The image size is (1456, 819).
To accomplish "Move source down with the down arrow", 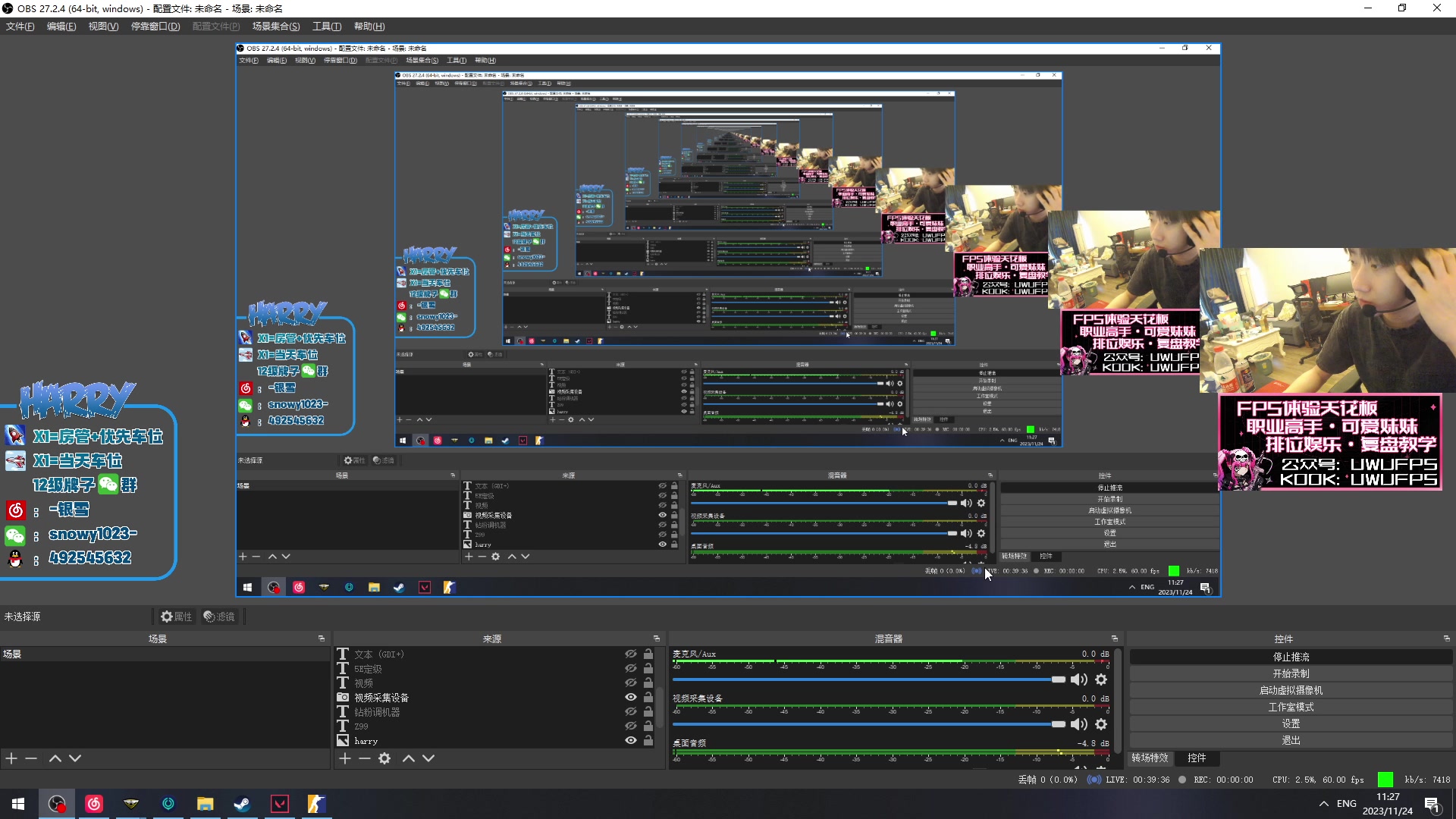I will [x=428, y=758].
